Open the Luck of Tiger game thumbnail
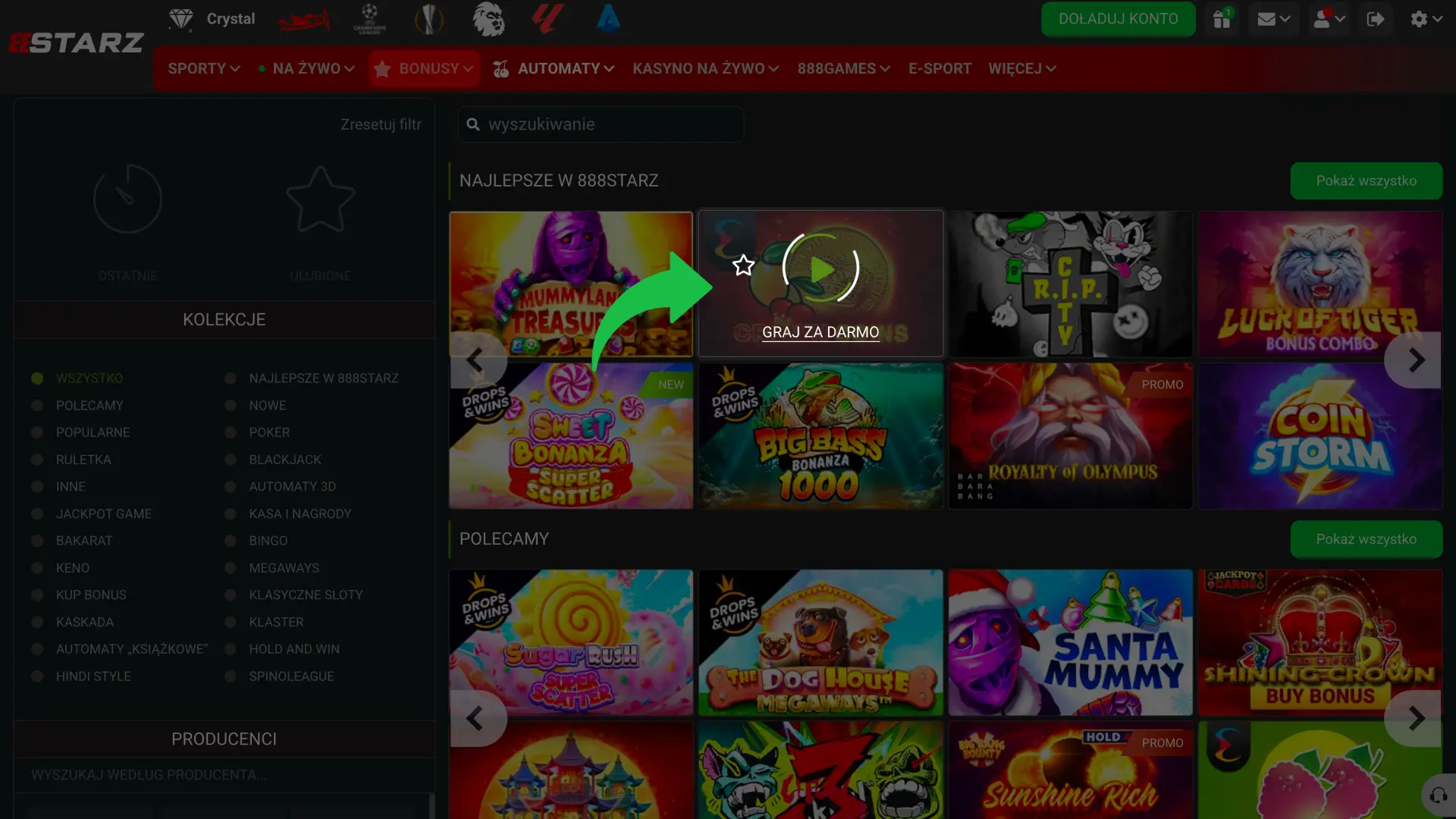1456x819 pixels. coord(1320,284)
